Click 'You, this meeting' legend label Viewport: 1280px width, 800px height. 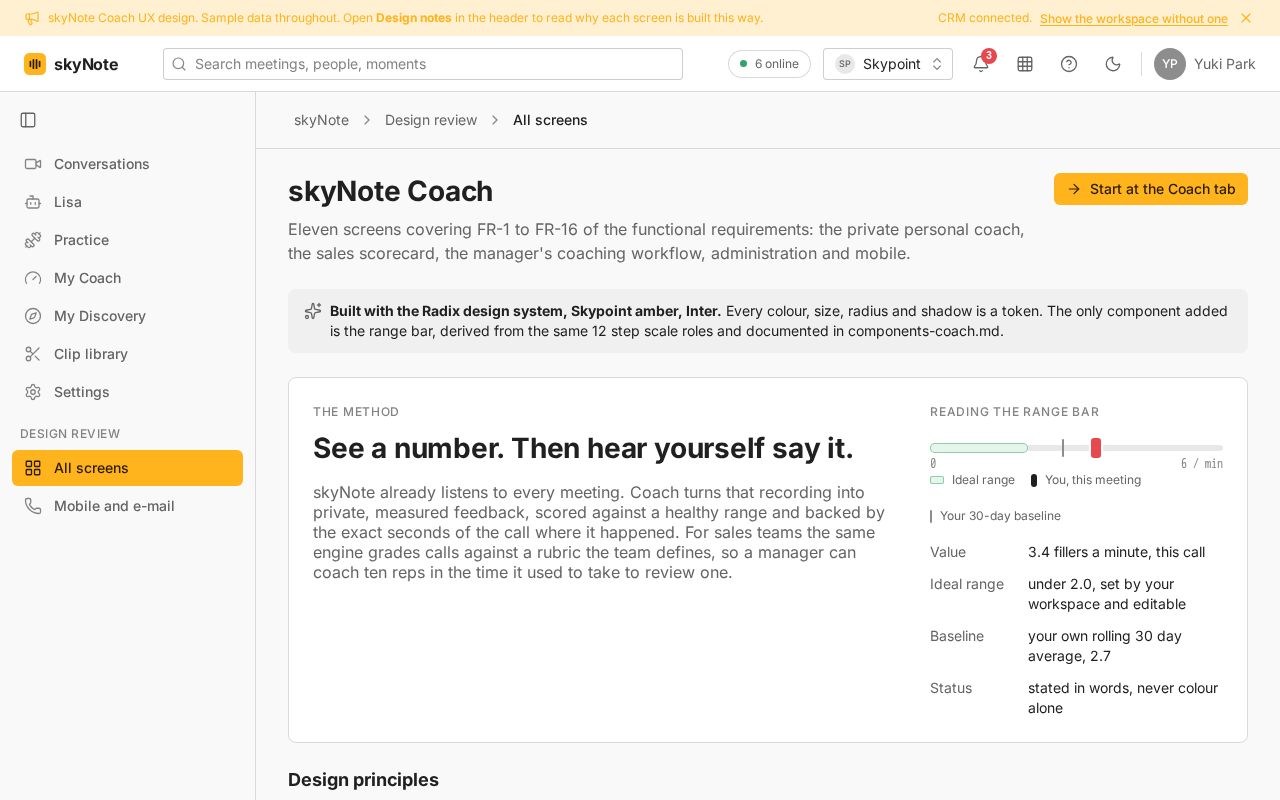point(1093,480)
